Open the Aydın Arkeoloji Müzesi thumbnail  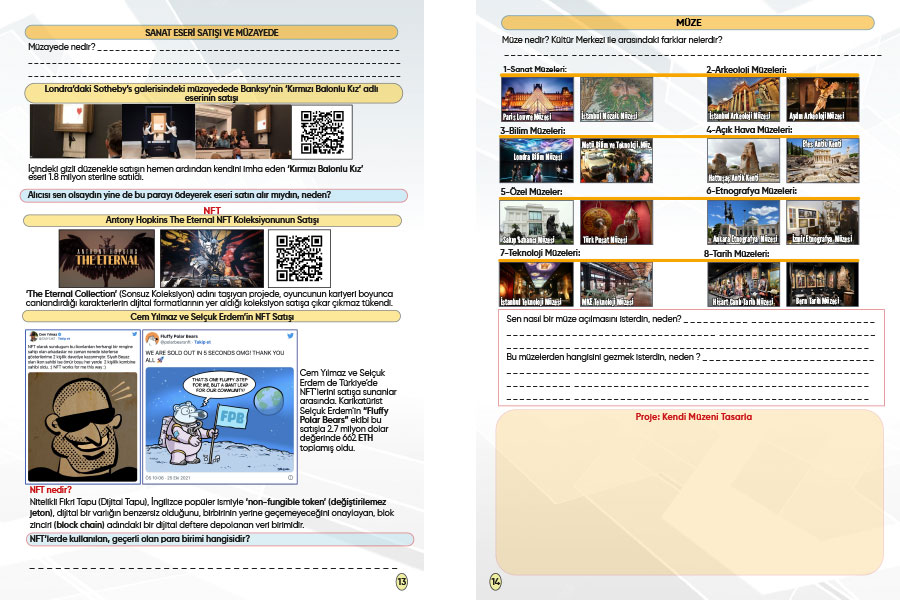pyautogui.click(x=823, y=99)
